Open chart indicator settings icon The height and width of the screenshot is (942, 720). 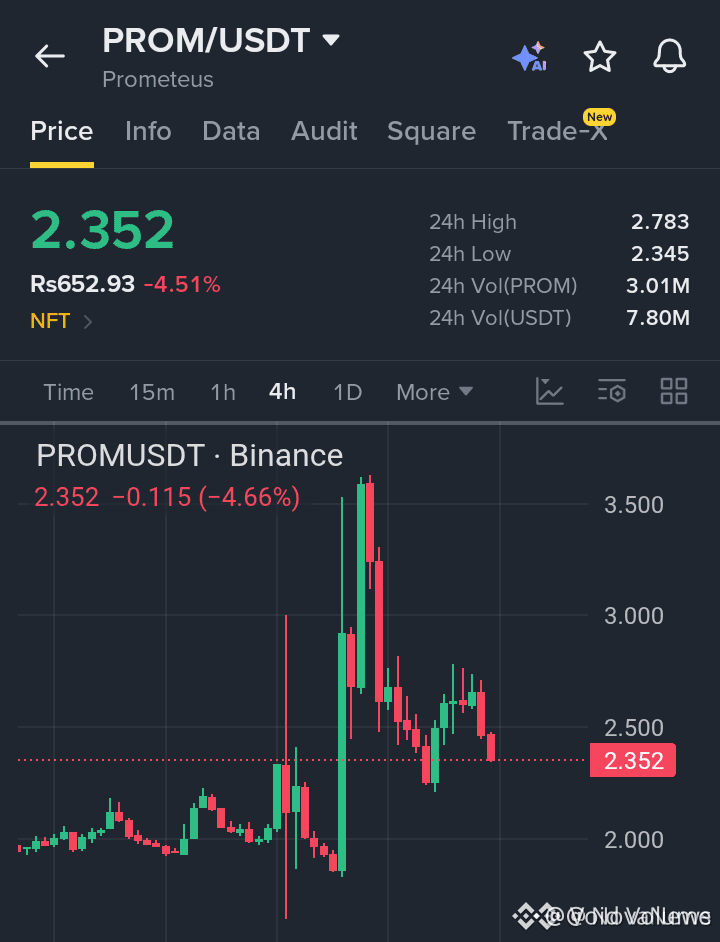click(x=612, y=392)
